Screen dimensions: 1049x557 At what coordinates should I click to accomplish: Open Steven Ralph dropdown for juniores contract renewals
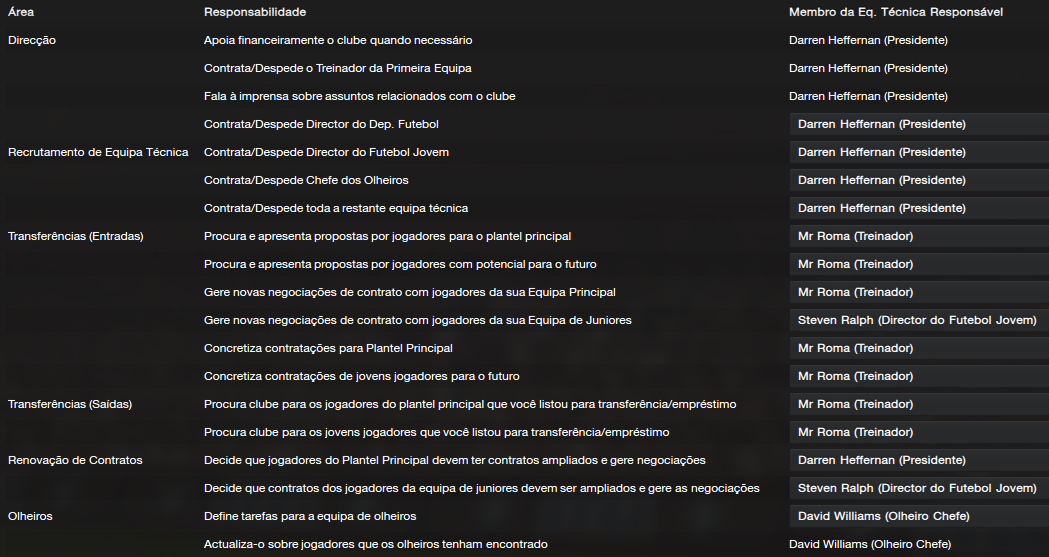[919, 489]
